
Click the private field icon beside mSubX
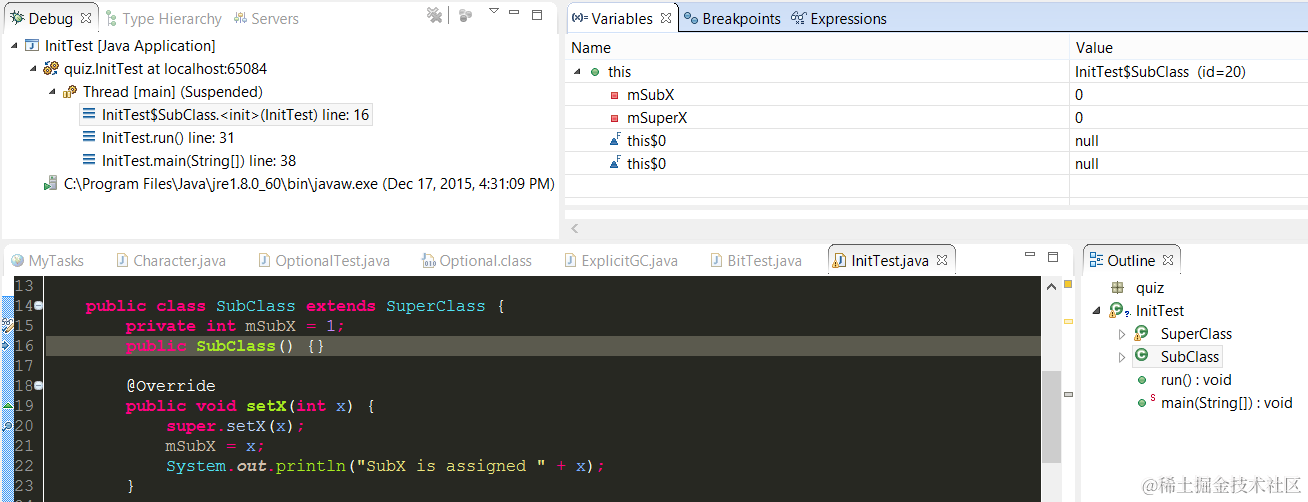(x=615, y=95)
